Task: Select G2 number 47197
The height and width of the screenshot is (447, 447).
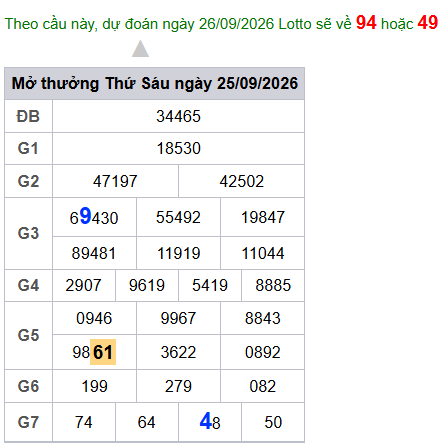Action: pyautogui.click(x=115, y=181)
